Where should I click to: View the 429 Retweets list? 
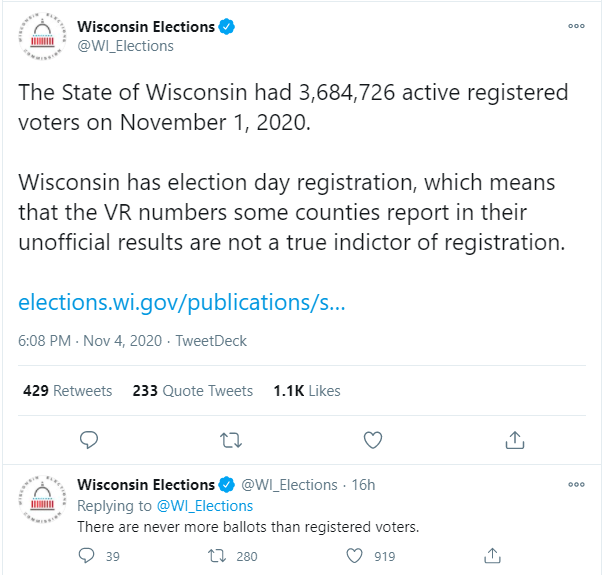pos(67,391)
